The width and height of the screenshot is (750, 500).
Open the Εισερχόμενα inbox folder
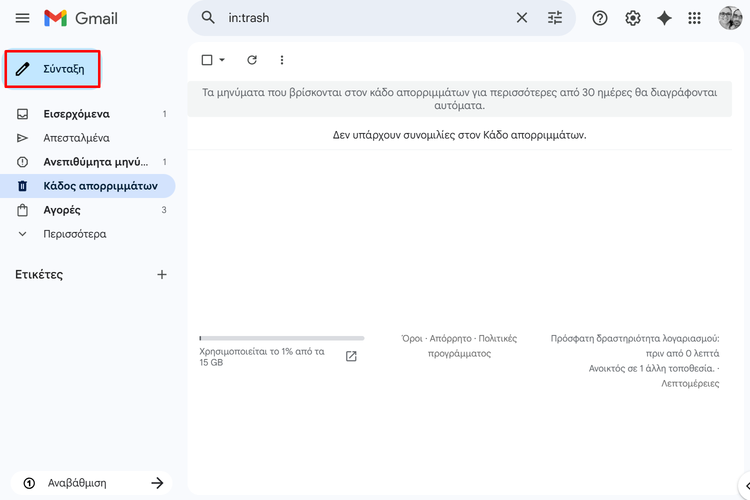(x=76, y=114)
